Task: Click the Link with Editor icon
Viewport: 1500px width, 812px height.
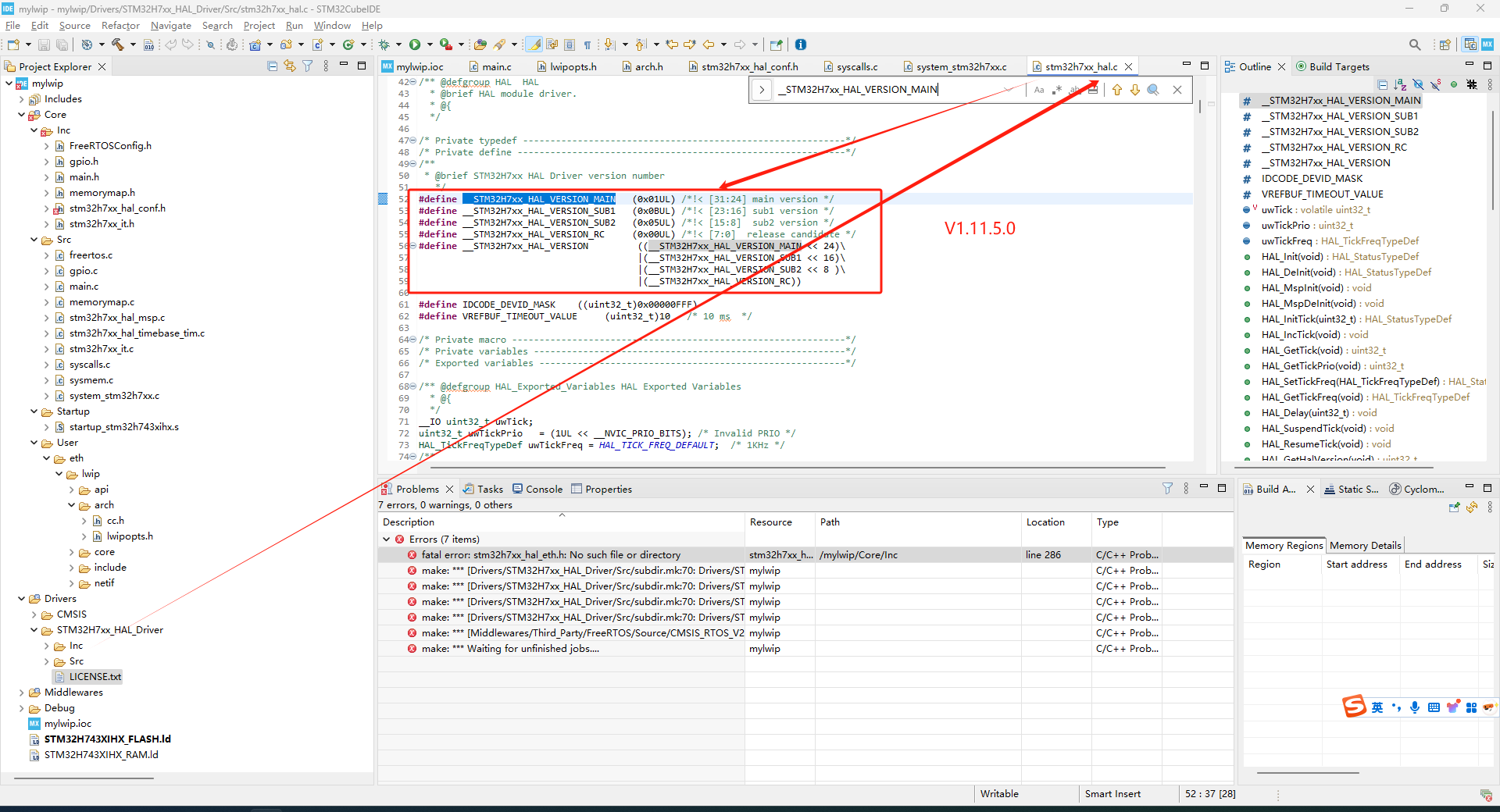Action: (x=290, y=66)
